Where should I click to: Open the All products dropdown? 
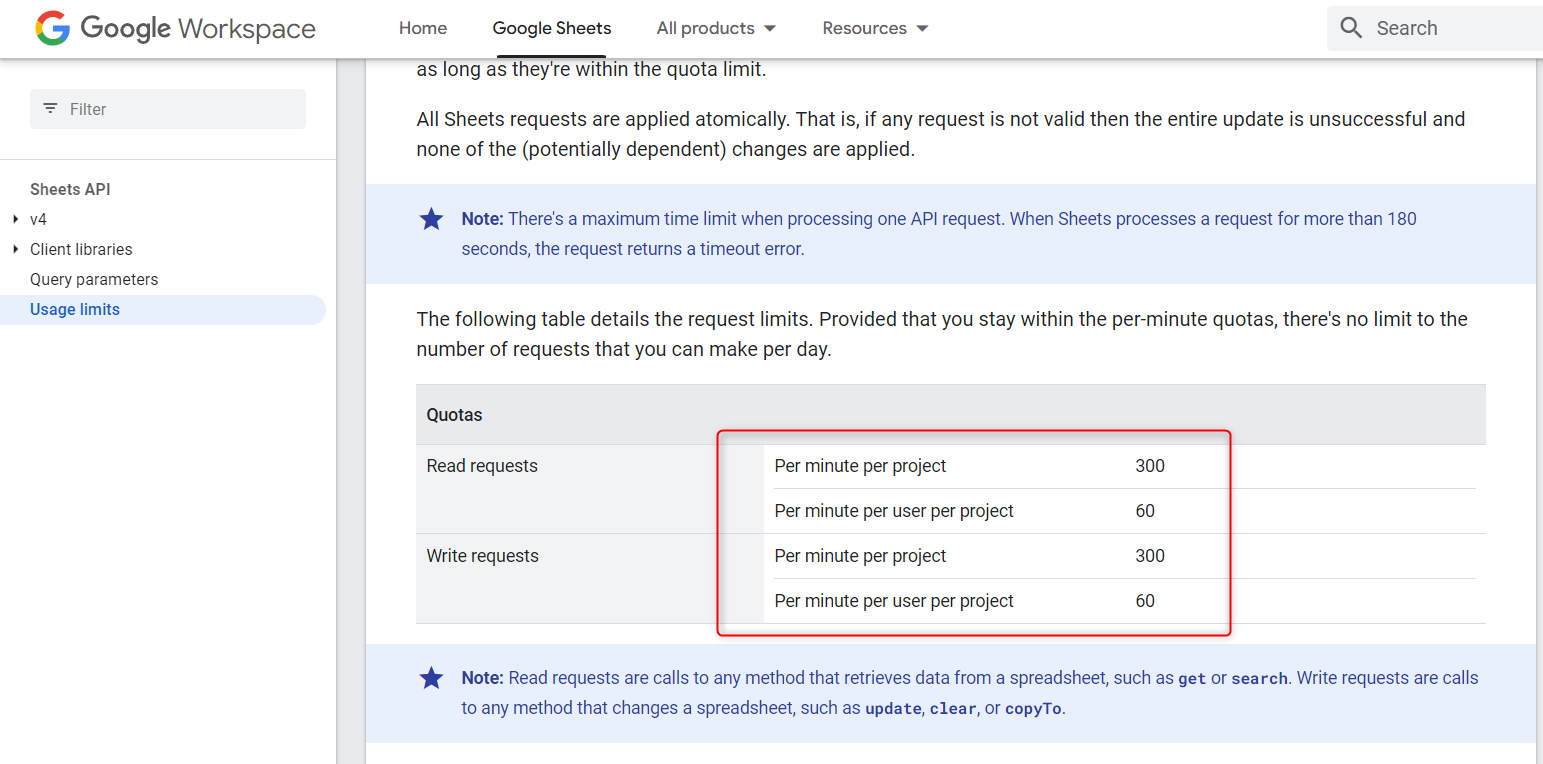coord(716,28)
